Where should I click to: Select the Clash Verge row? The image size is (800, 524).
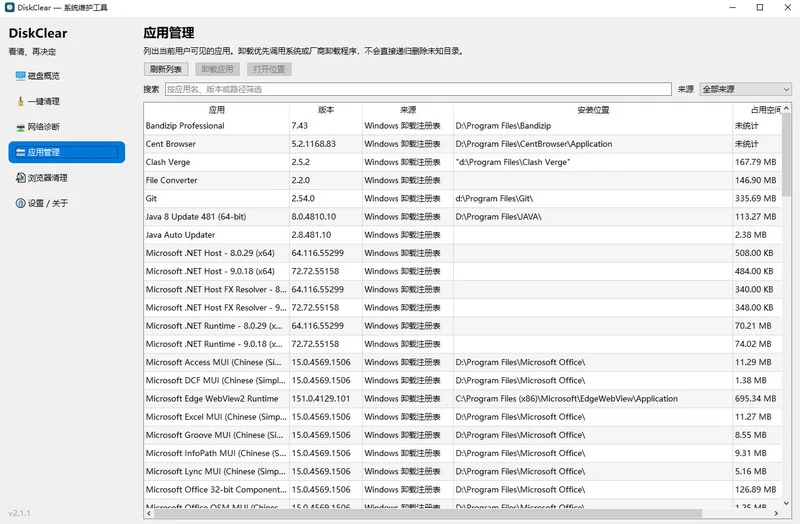point(463,162)
